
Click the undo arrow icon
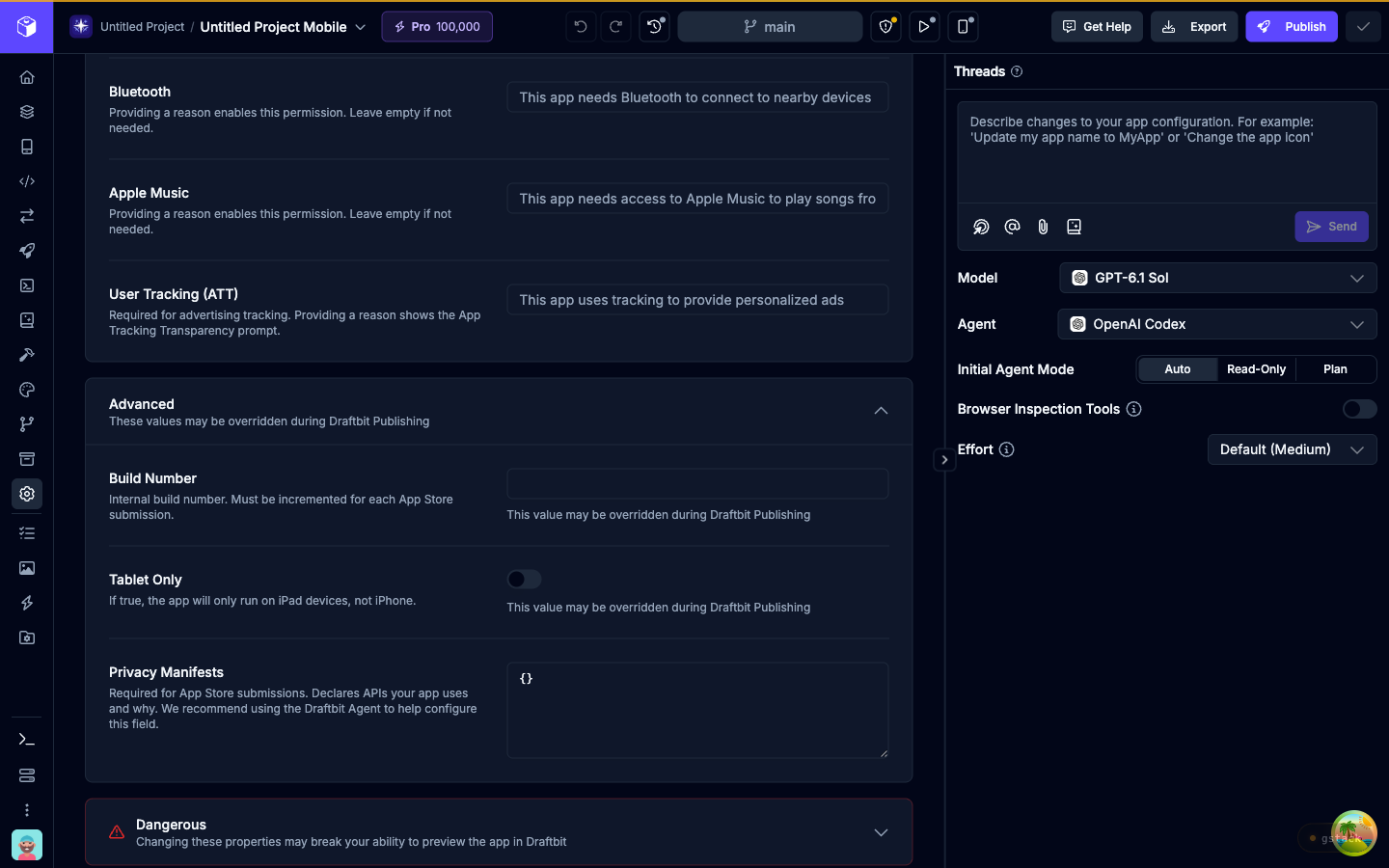pos(581,27)
